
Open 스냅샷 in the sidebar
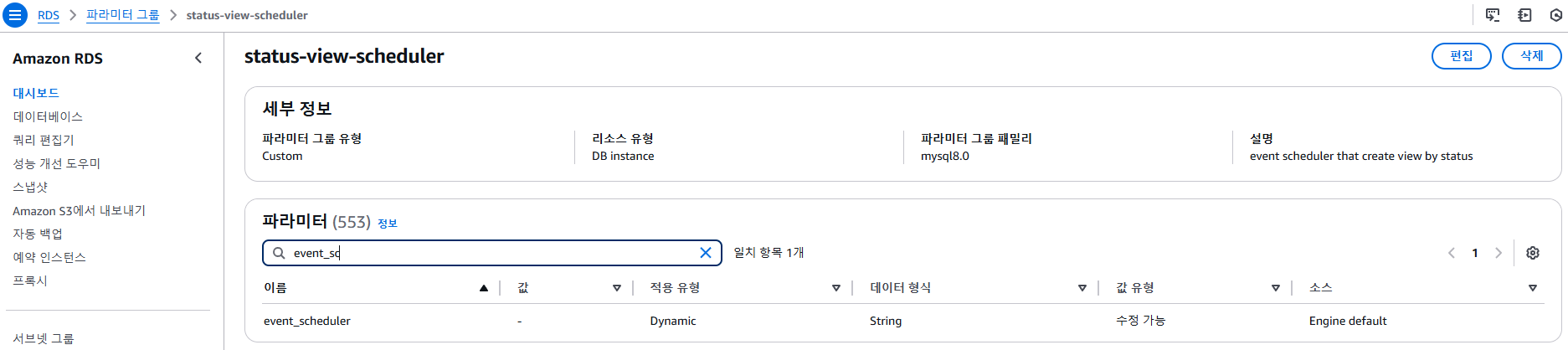[30, 187]
